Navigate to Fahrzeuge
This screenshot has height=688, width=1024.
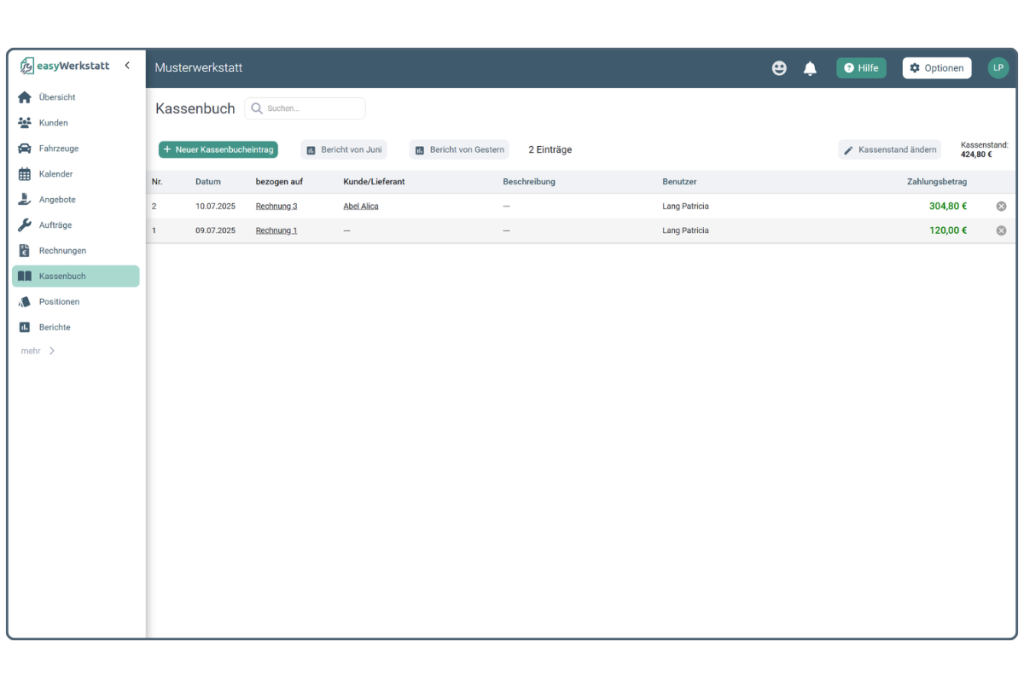[58, 148]
